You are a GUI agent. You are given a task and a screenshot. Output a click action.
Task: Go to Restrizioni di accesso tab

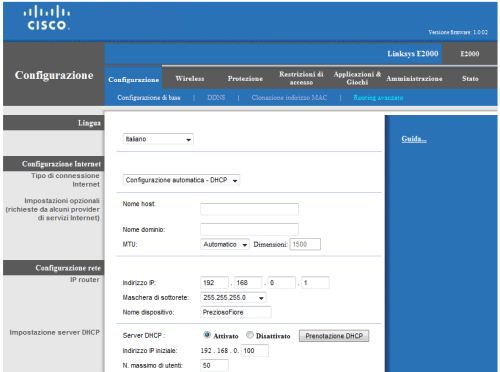301,78
